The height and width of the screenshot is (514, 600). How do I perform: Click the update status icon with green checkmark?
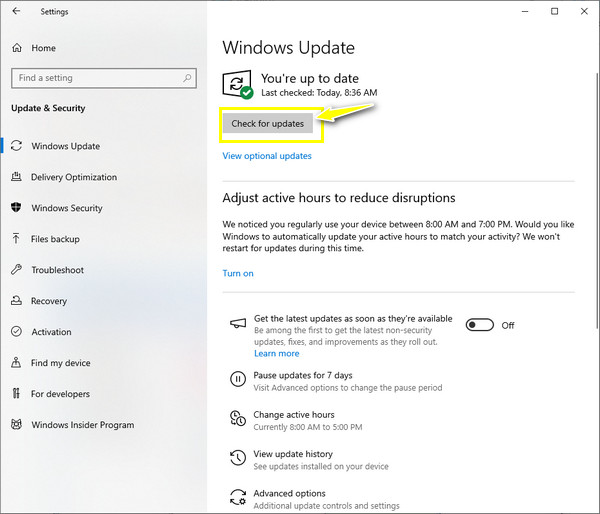coord(237,84)
